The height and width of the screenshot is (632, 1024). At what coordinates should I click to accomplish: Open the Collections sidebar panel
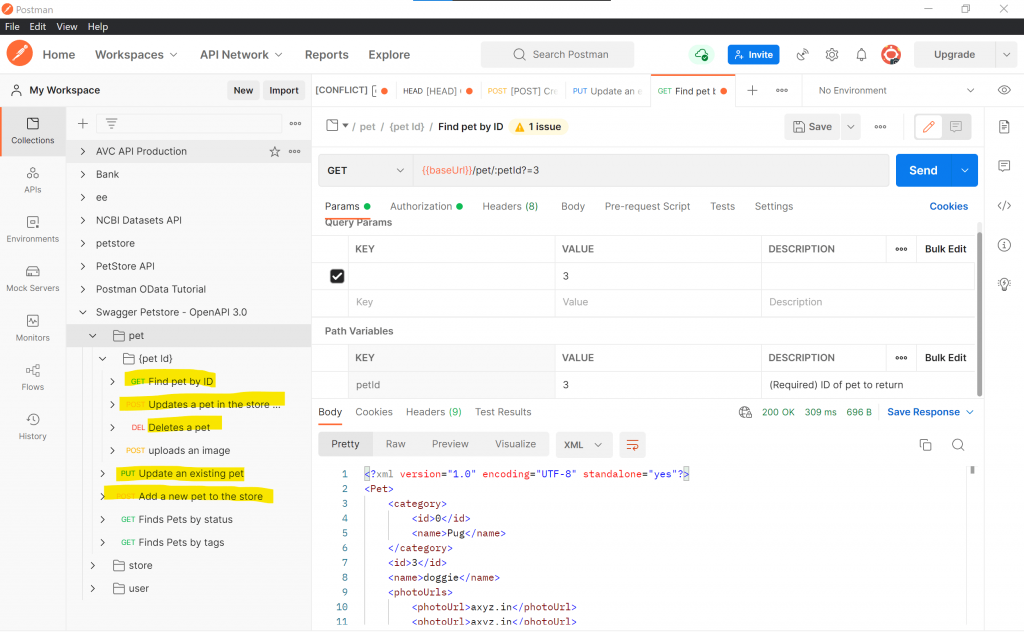(x=33, y=131)
